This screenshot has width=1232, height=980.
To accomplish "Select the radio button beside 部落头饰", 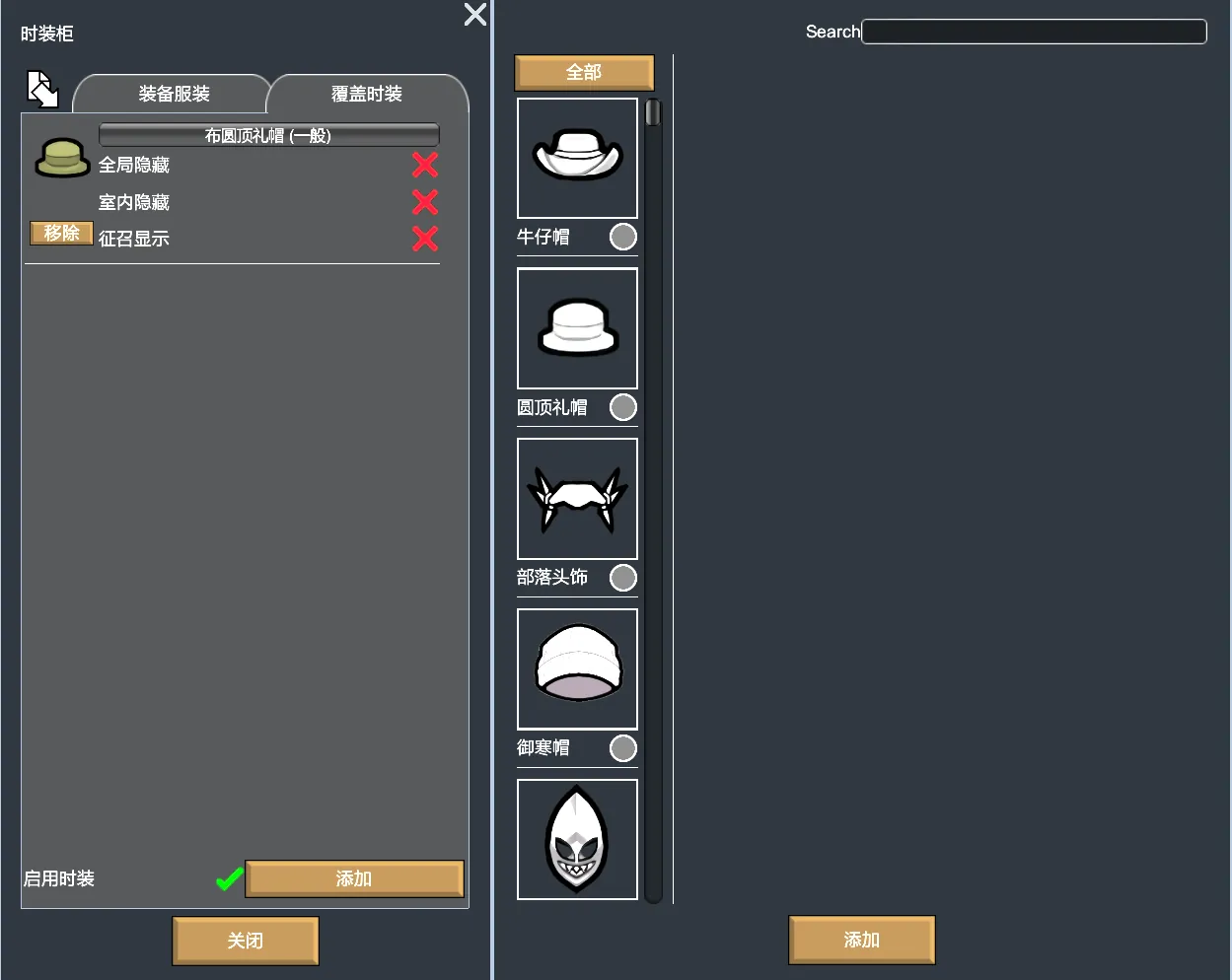I will click(623, 578).
